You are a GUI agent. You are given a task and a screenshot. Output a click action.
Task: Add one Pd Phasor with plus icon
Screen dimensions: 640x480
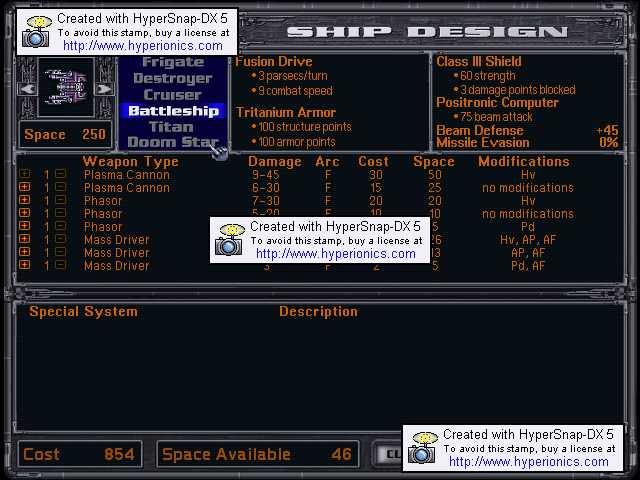24,227
